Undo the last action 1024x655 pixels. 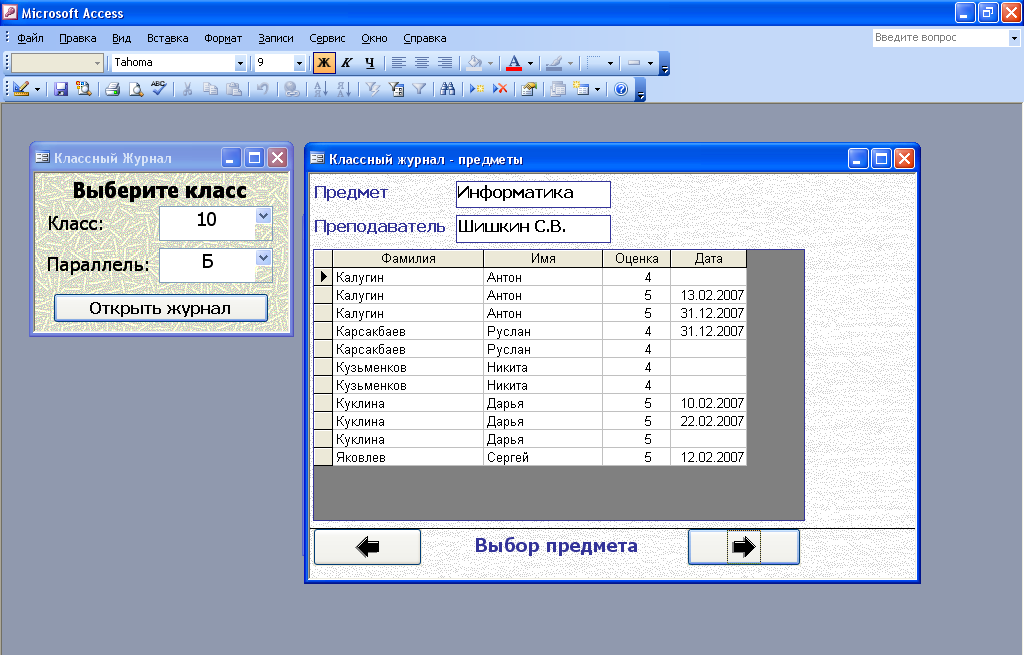coord(263,89)
